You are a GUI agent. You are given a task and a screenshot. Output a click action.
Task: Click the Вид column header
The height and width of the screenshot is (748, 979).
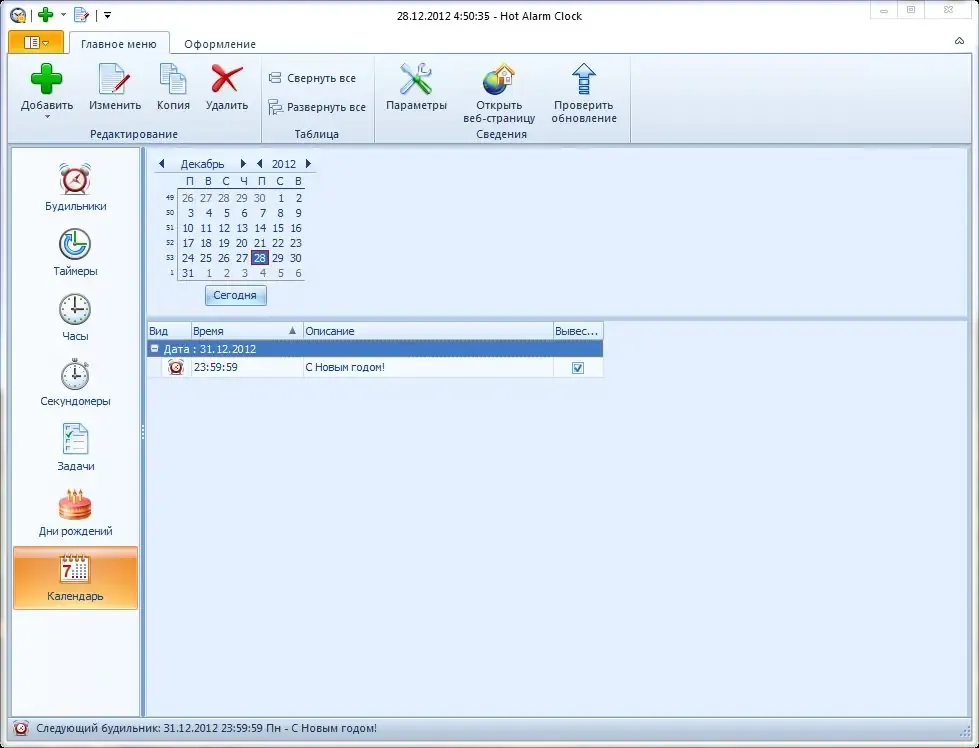pyautogui.click(x=169, y=331)
